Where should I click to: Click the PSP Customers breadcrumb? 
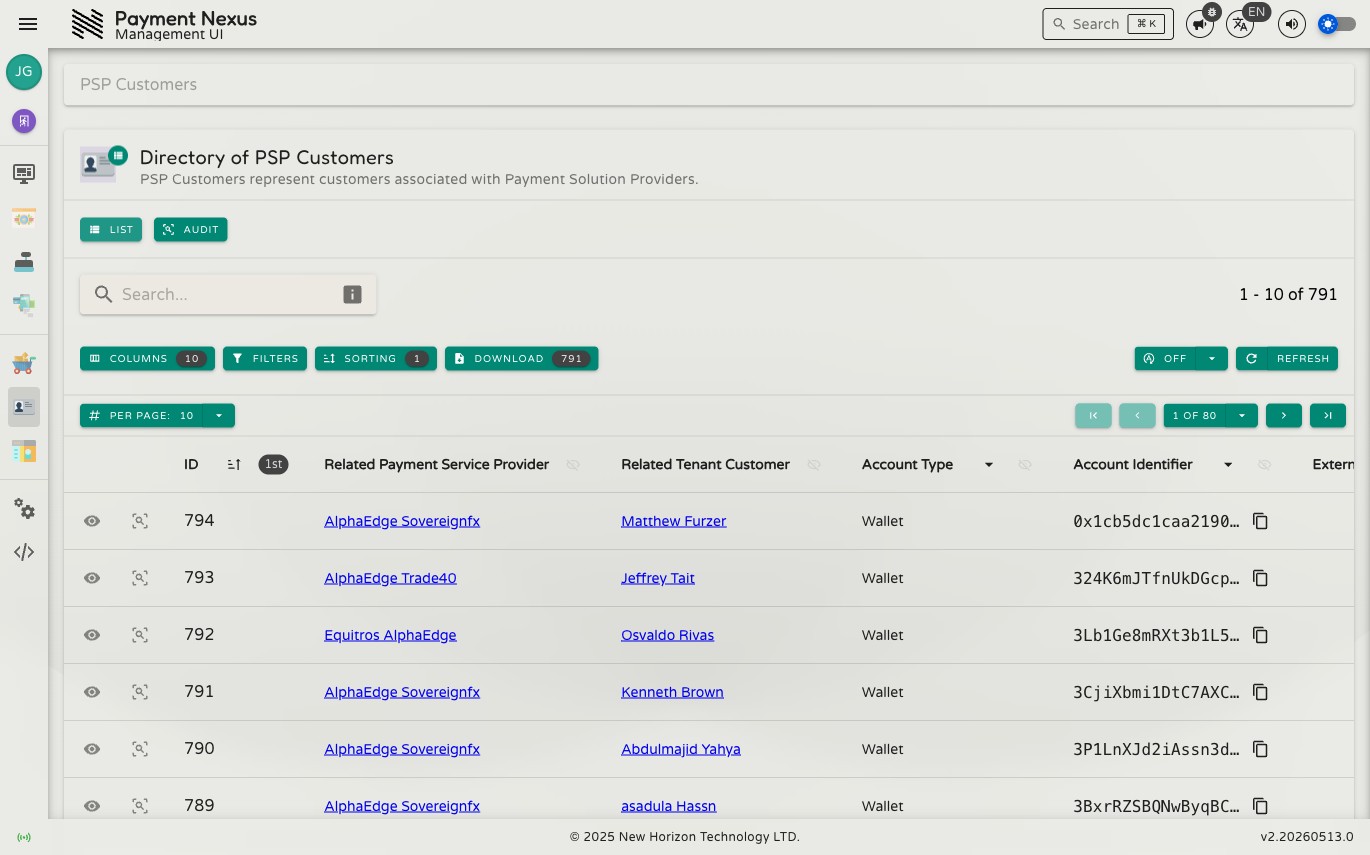(x=138, y=84)
